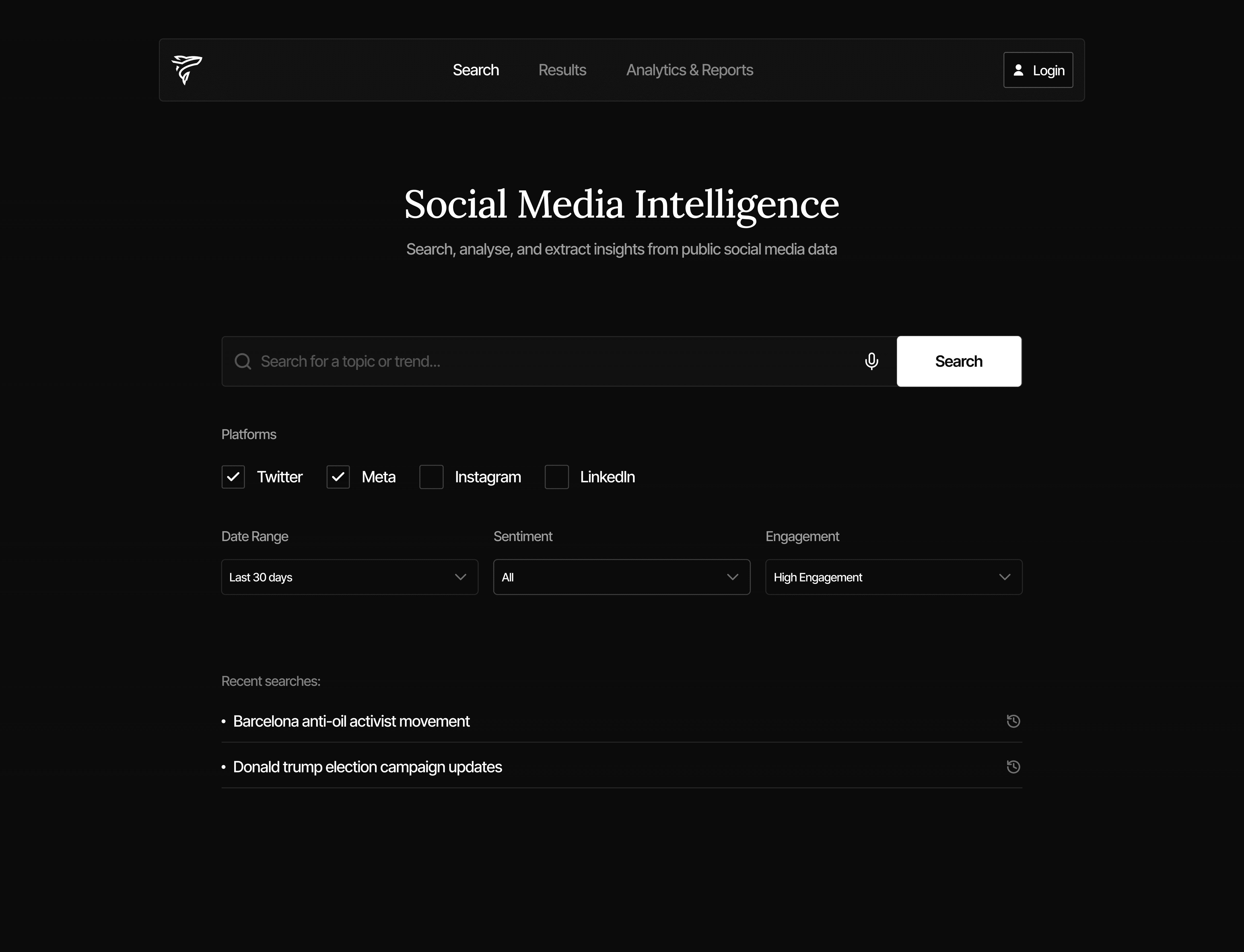Screen dimensions: 1244x952
Task: Select recent search Barcelona anti-oil activist movement
Action: click(x=352, y=721)
